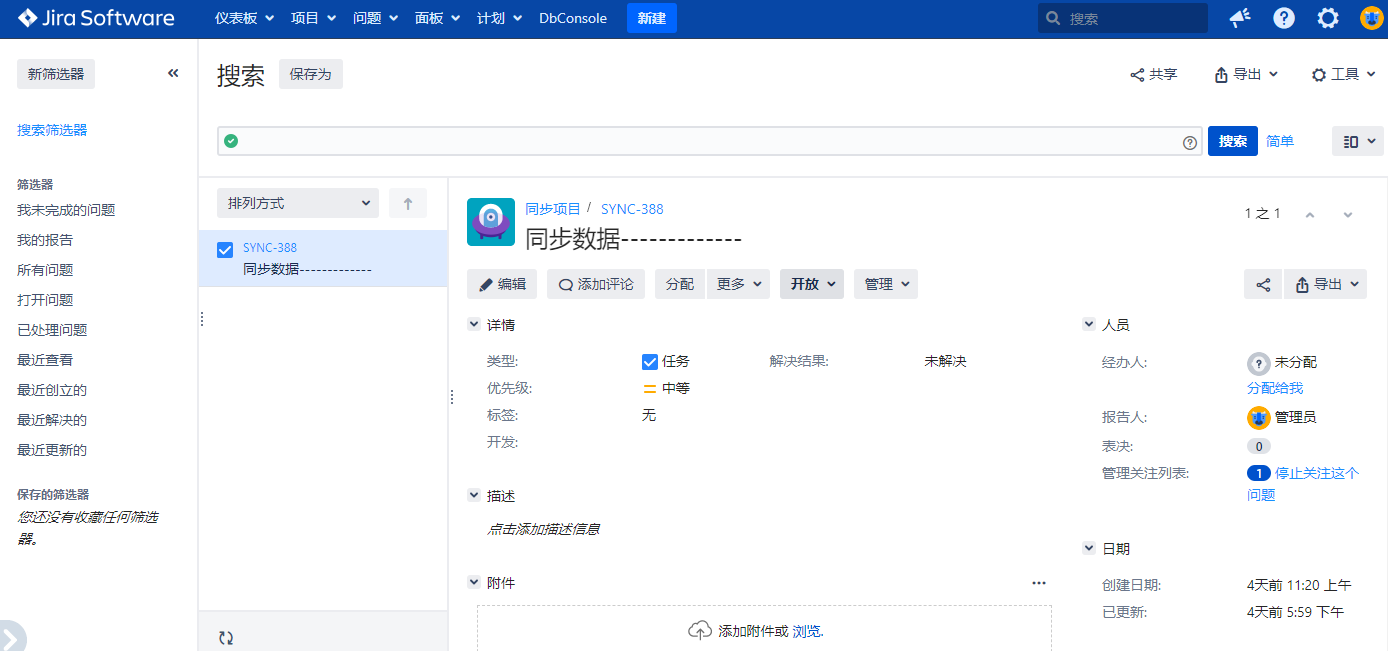
Task: Click the refresh results icon
Action: [226, 637]
